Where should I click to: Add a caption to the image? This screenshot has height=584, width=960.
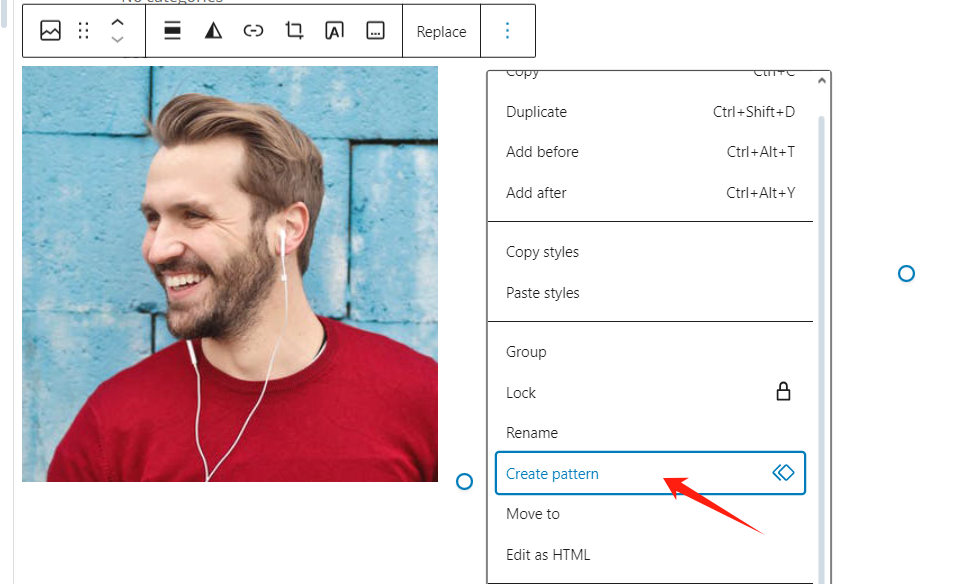(375, 31)
